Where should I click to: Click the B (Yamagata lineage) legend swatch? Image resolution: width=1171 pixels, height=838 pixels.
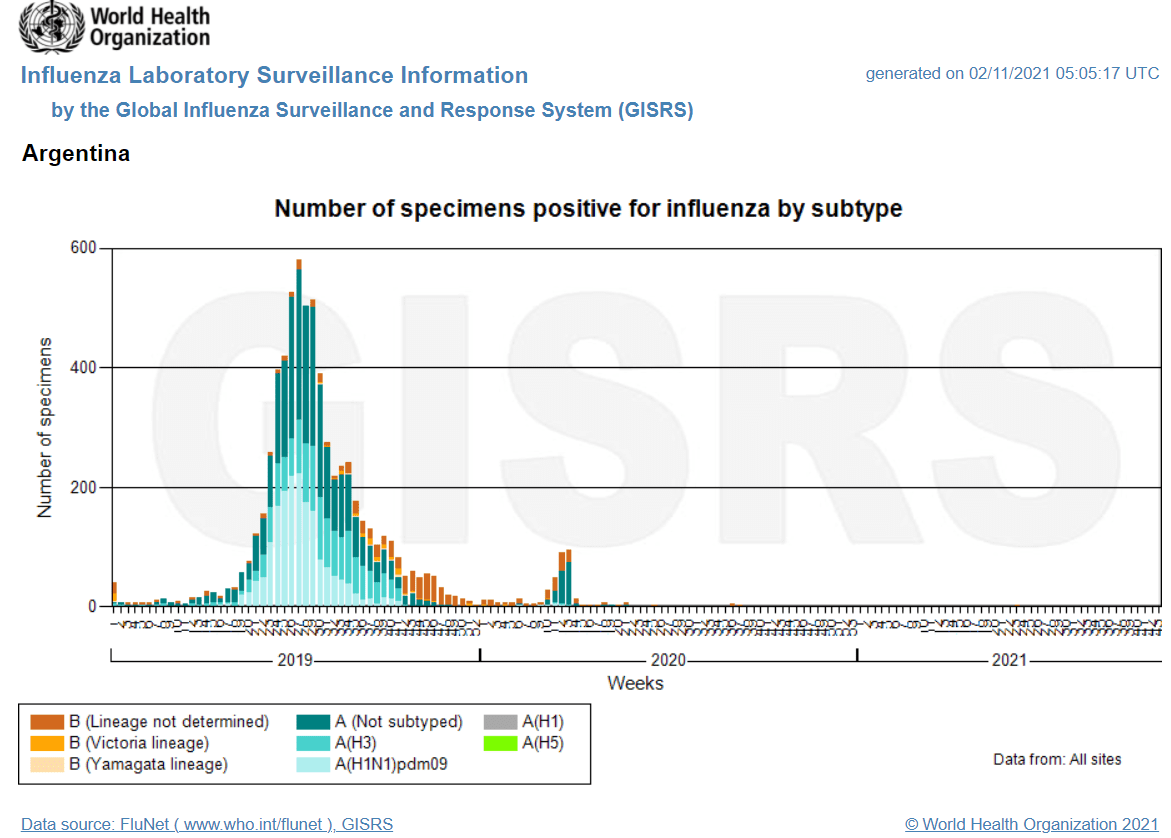(x=47, y=765)
